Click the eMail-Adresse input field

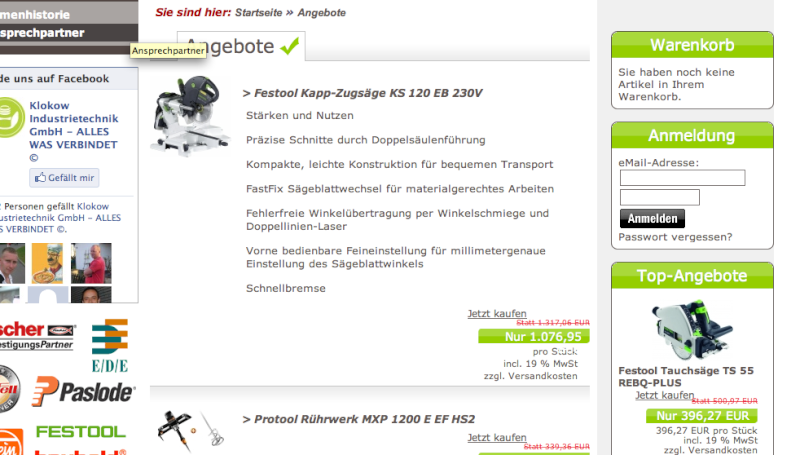click(x=682, y=178)
